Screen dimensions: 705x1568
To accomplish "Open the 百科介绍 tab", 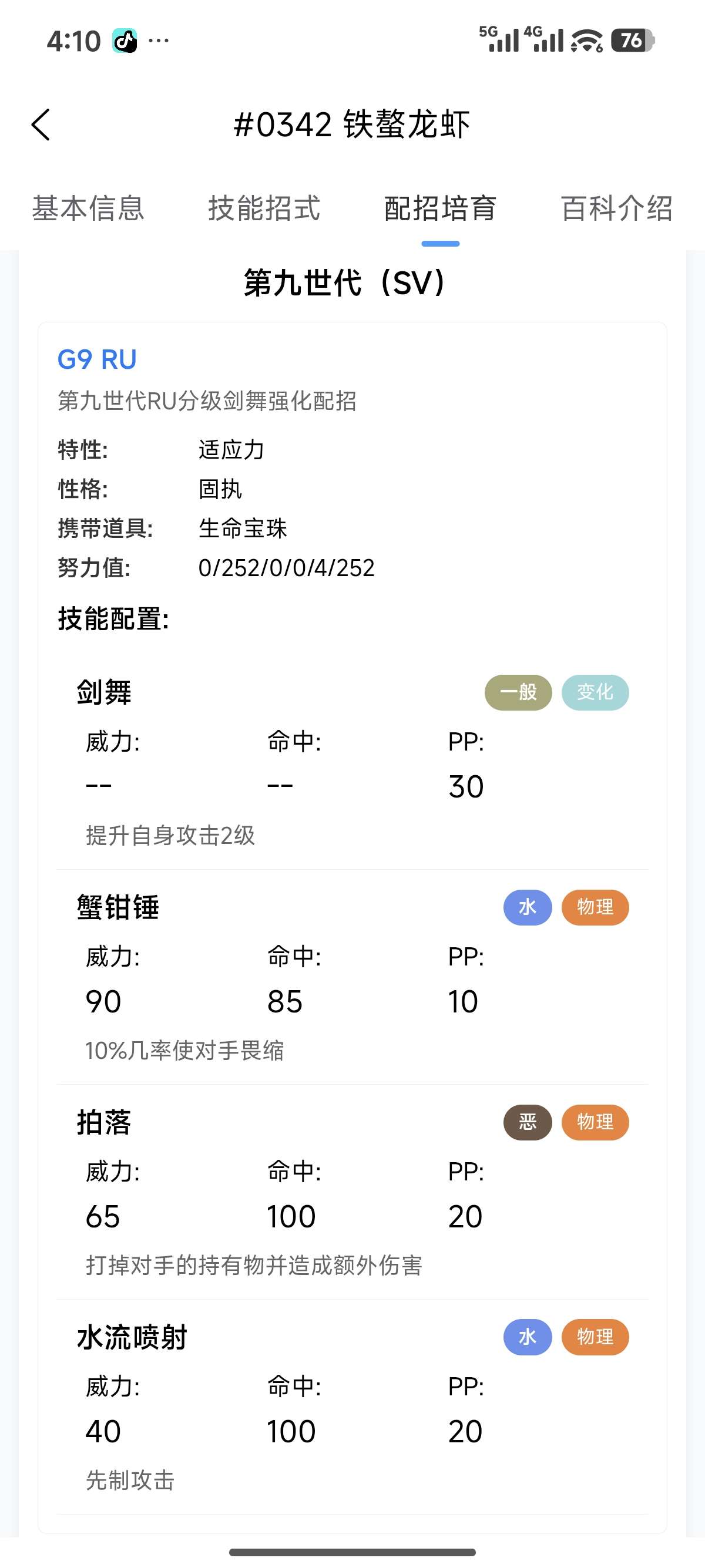I will click(616, 208).
